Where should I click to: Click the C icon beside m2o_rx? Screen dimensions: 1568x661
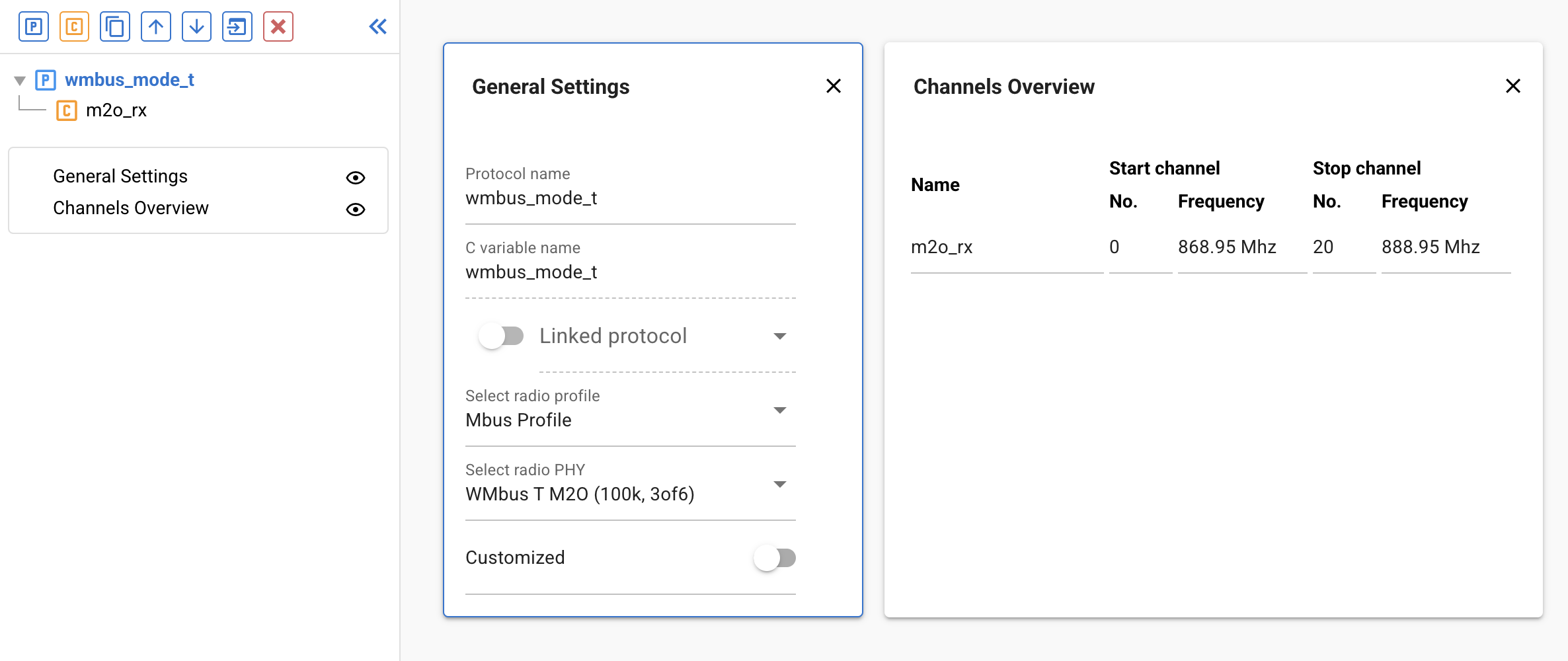[66, 110]
